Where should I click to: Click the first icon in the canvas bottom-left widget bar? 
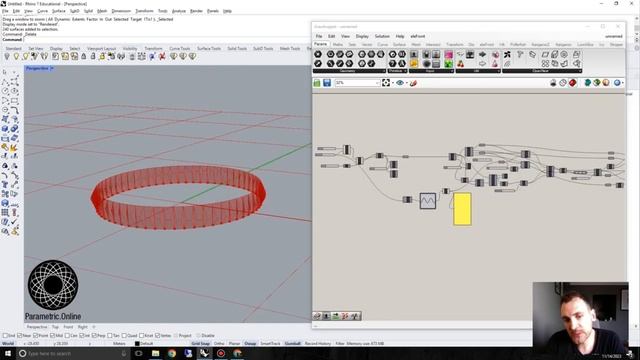317,316
